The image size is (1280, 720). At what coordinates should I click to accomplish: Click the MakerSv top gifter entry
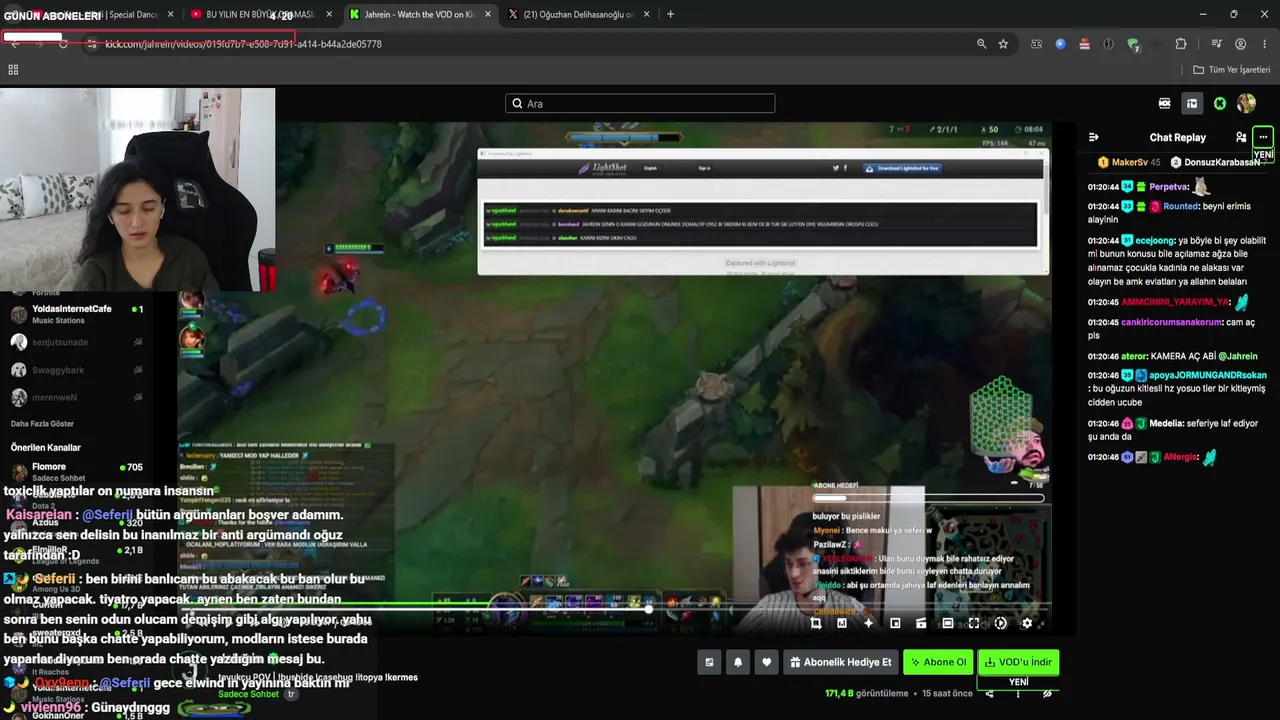click(1129, 162)
